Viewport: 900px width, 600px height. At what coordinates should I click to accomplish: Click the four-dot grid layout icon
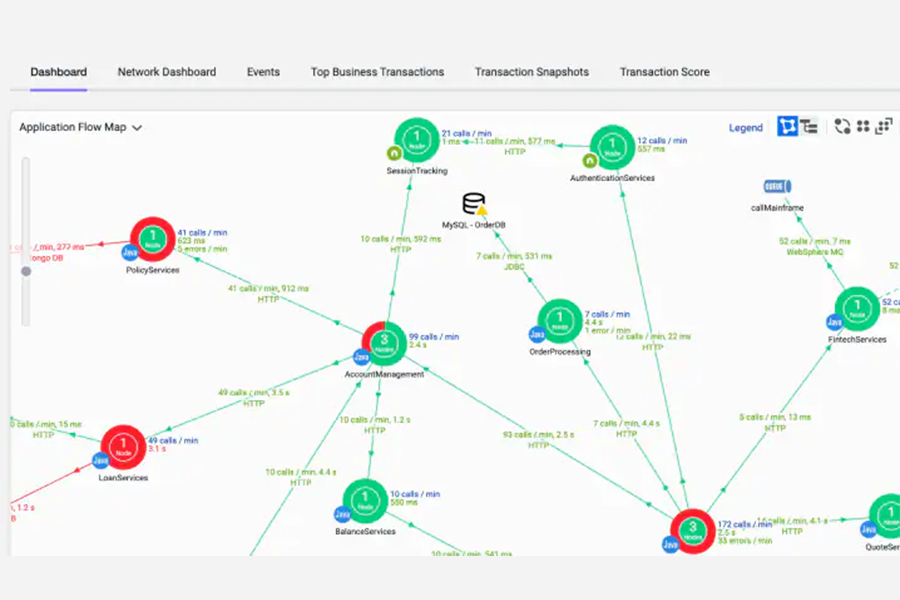(863, 127)
